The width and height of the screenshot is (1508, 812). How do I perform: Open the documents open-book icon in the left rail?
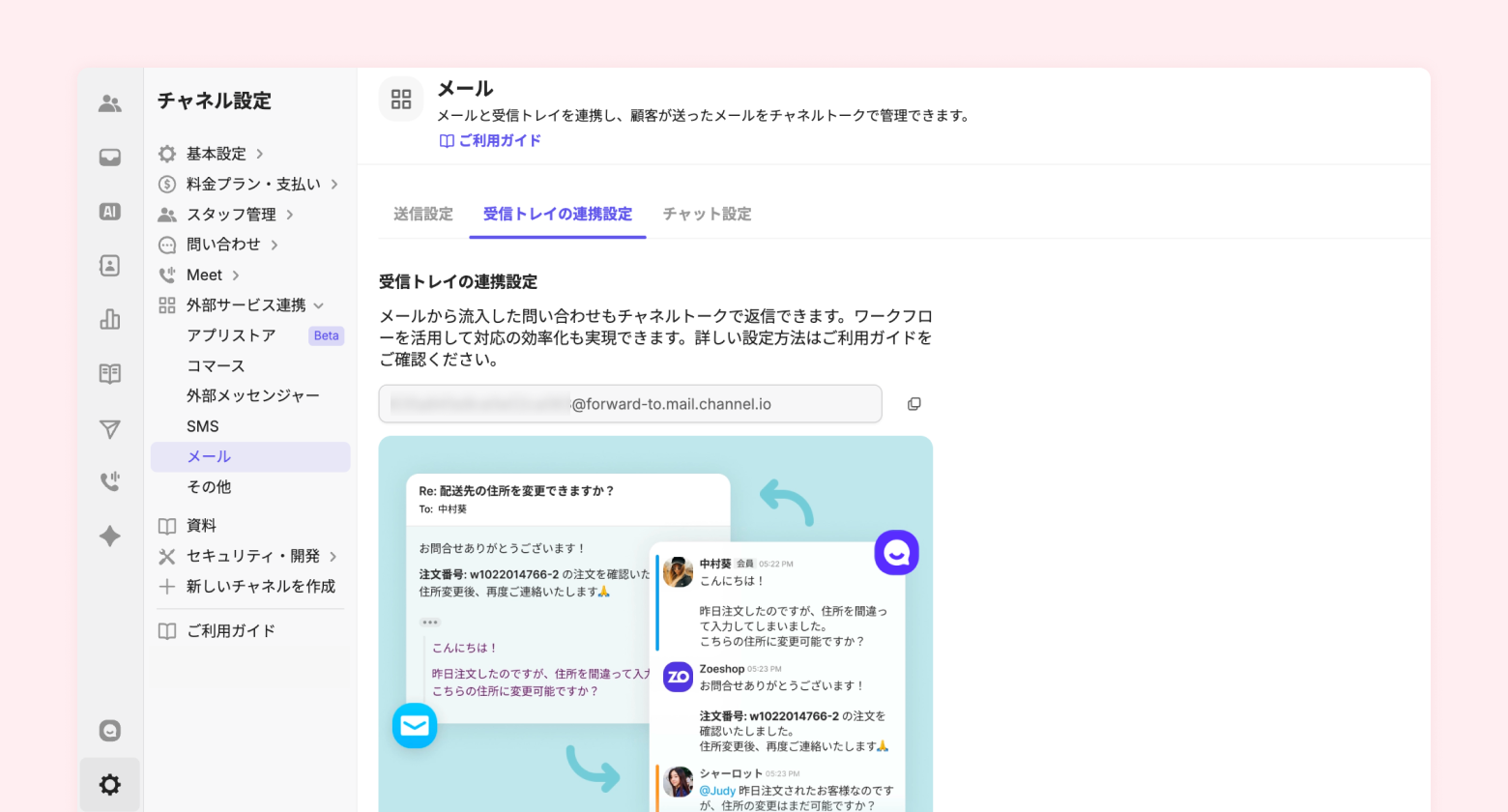click(x=110, y=373)
